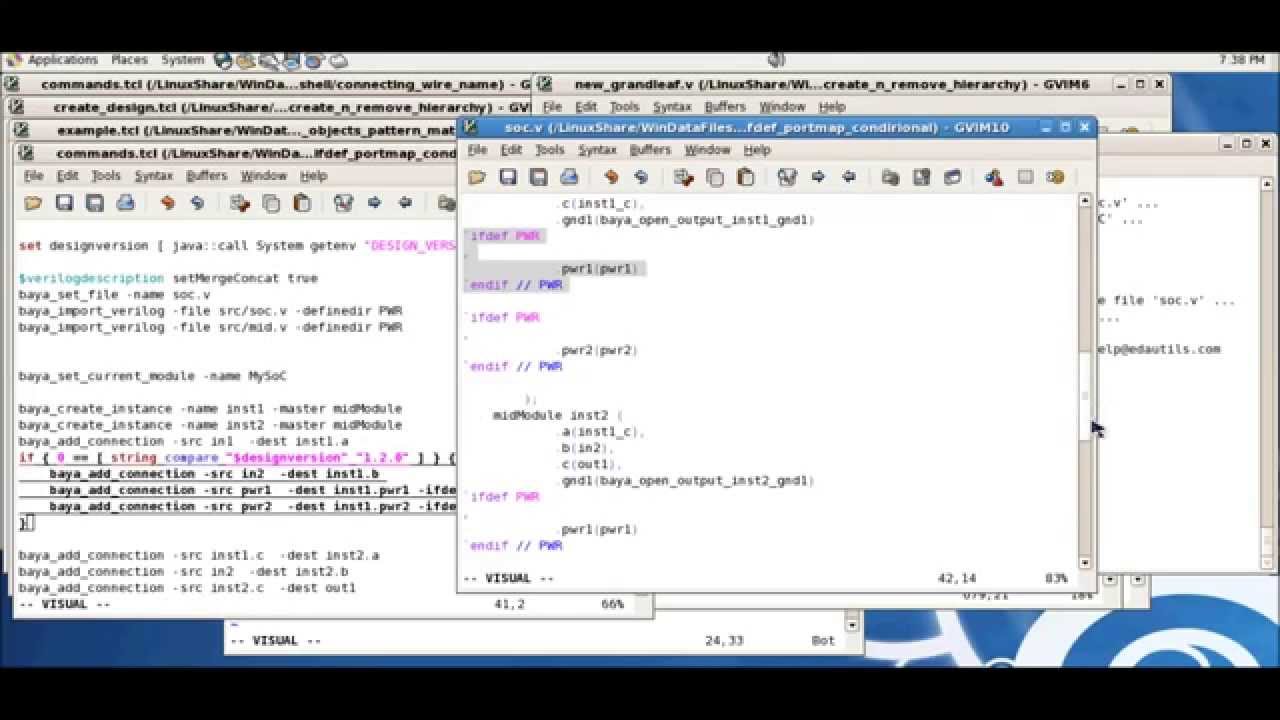Open File menu in front commands.tcl window
This screenshot has width=1280, height=720.
pos(33,175)
